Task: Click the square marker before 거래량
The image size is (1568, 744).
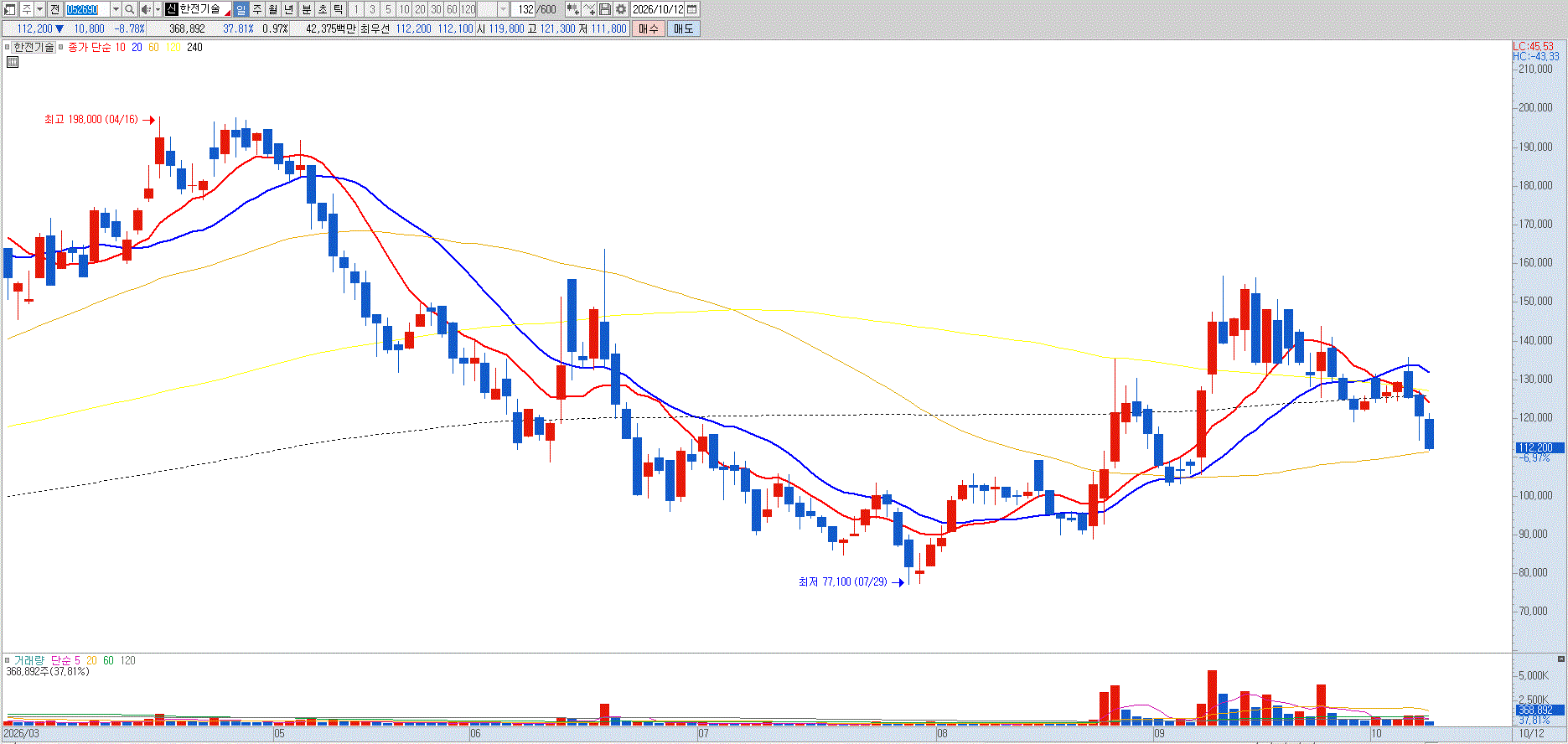Action: pyautogui.click(x=8, y=660)
